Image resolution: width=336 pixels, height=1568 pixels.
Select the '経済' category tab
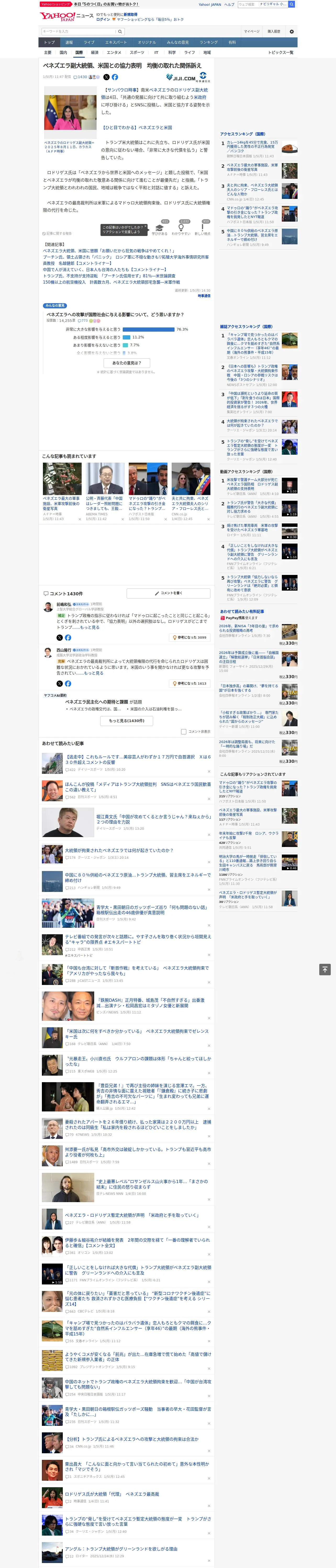pyautogui.click(x=94, y=52)
